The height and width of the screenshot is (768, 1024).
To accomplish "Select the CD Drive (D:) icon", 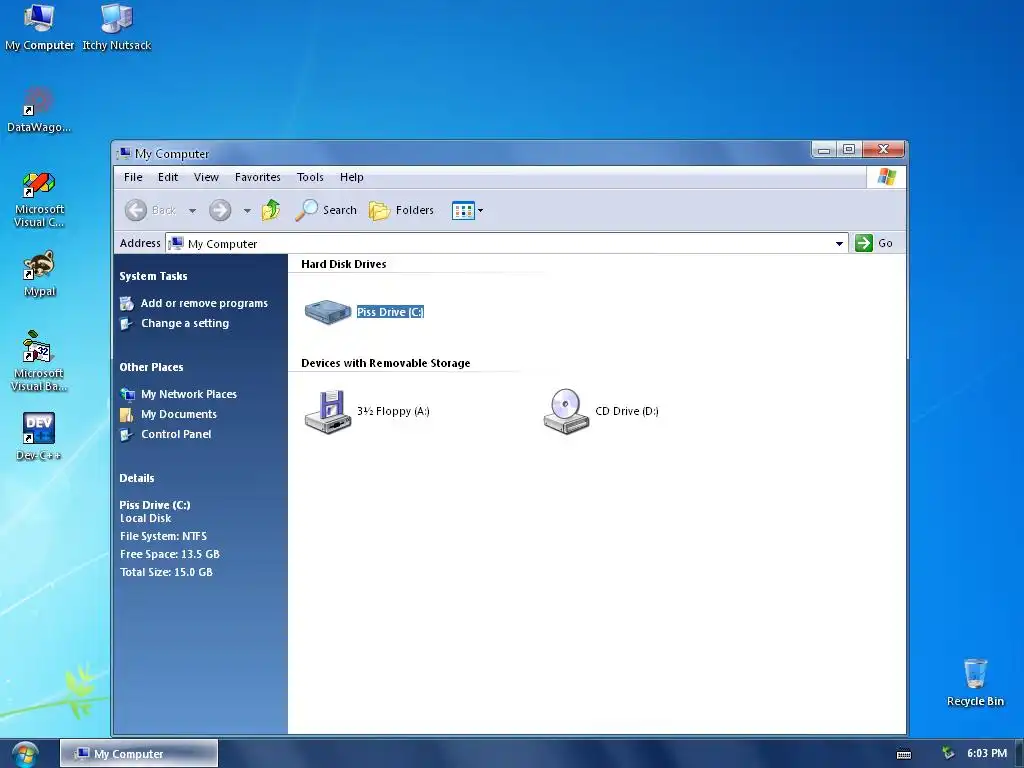I will [x=566, y=411].
